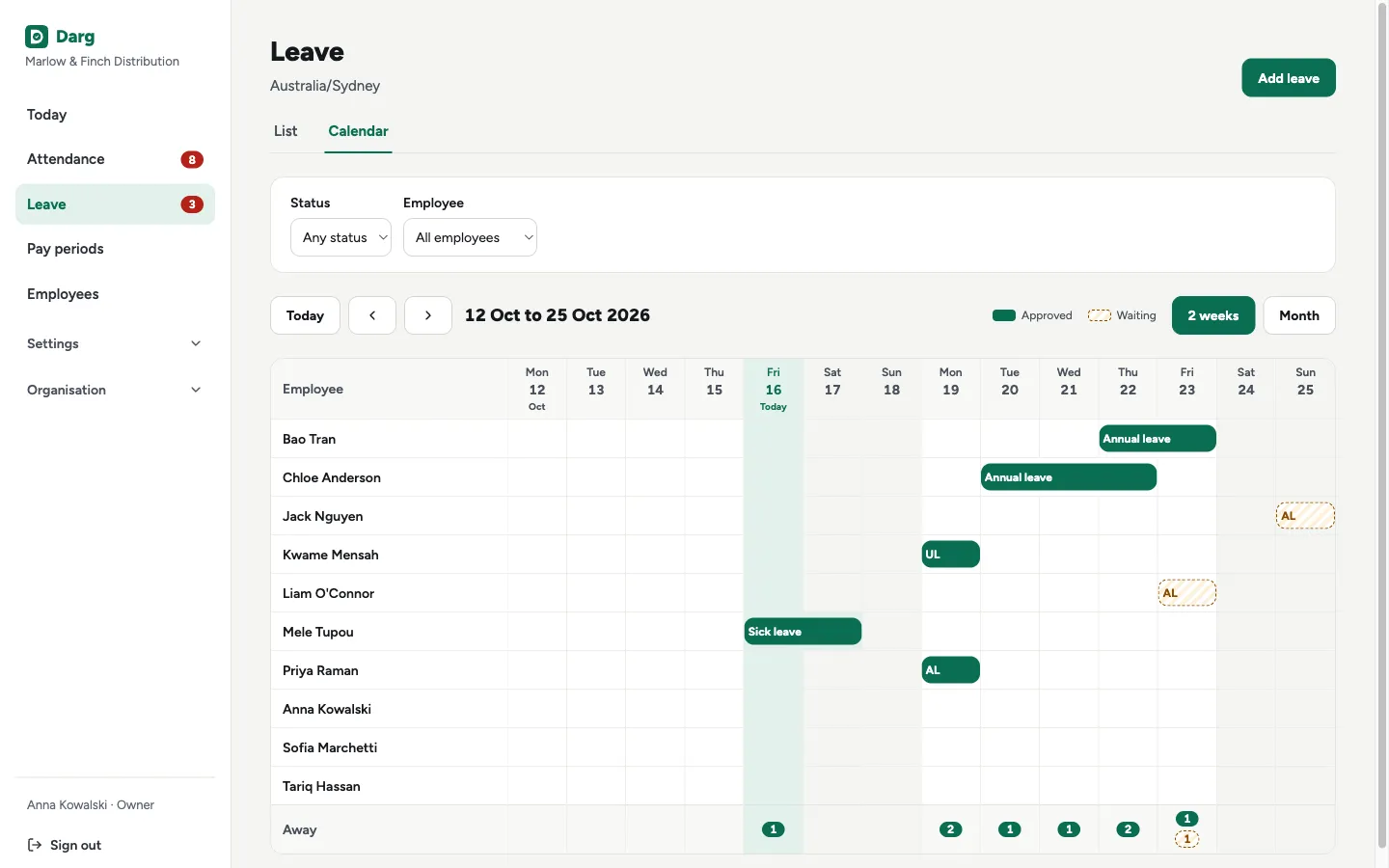
Task: Click the Sign out link
Action: (x=64, y=845)
